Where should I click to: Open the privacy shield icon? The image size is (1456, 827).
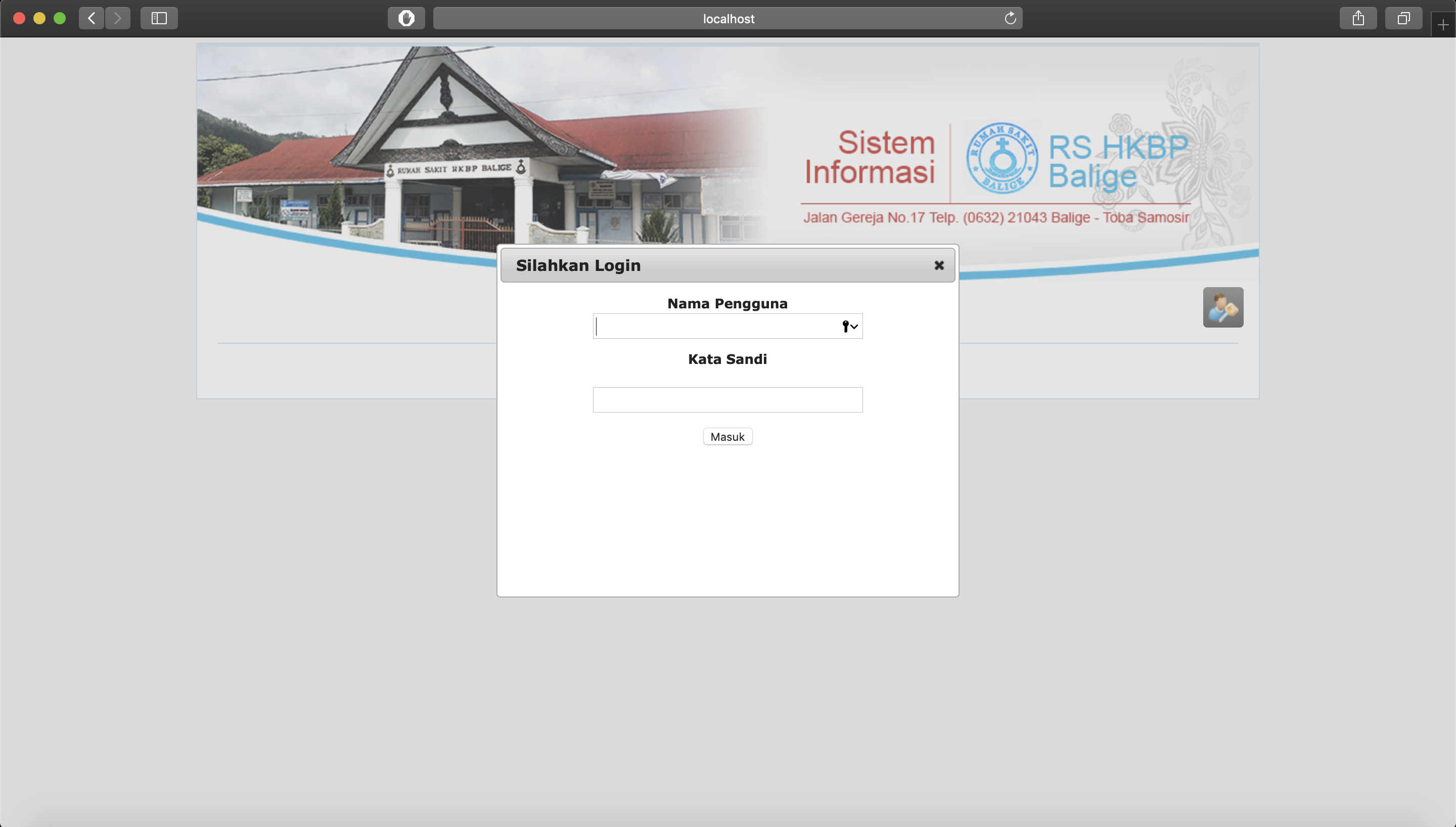(x=406, y=18)
